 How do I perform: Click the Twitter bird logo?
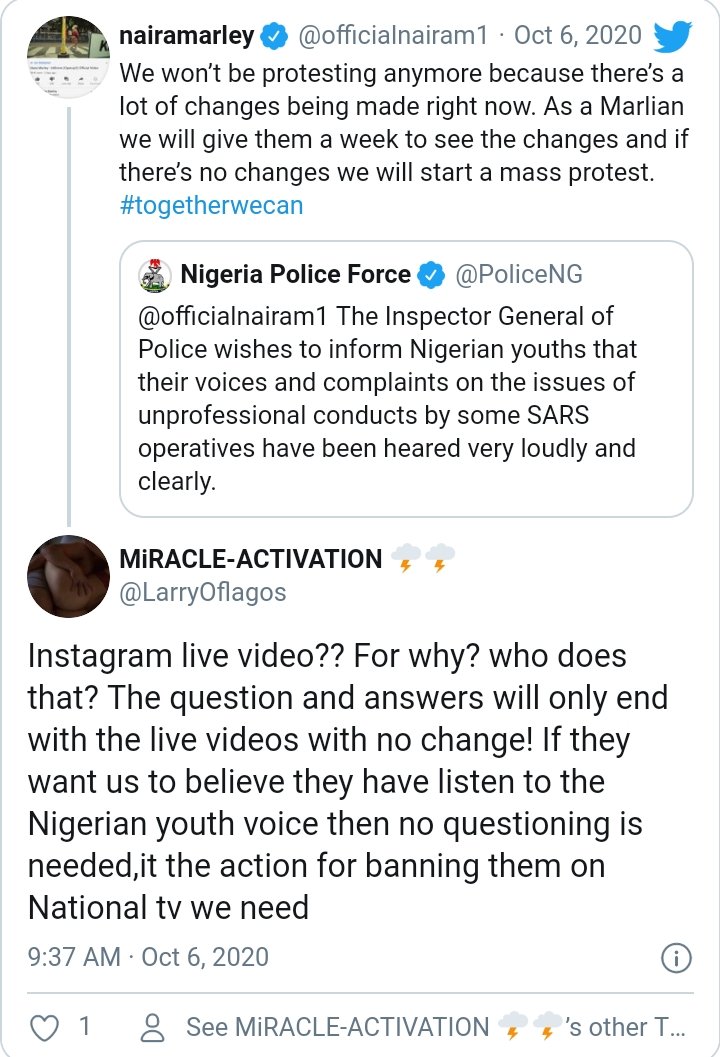pyautogui.click(x=672, y=37)
